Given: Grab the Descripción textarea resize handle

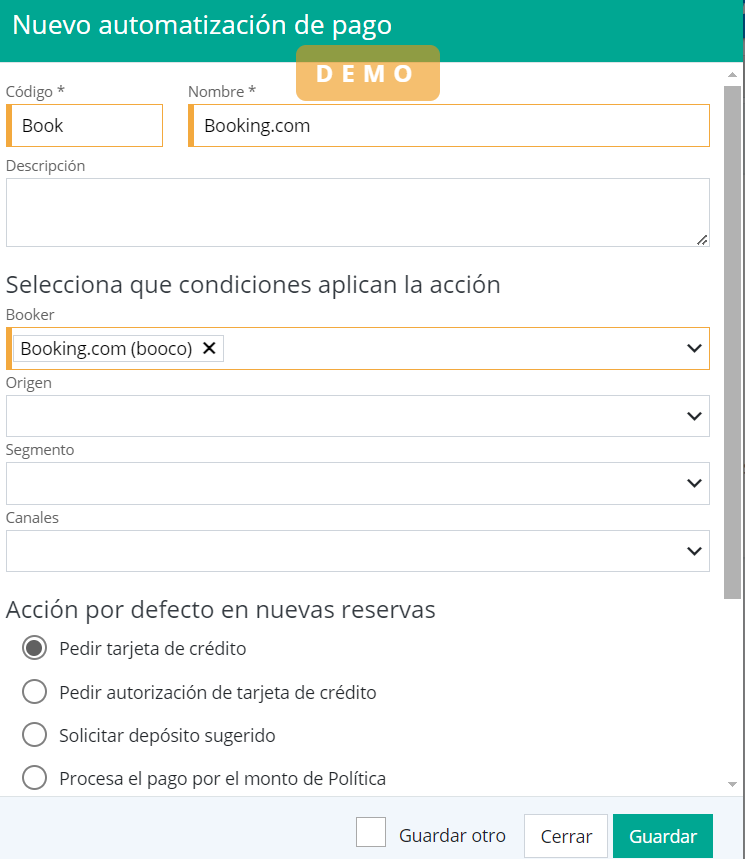Looking at the screenshot, I should (702, 239).
